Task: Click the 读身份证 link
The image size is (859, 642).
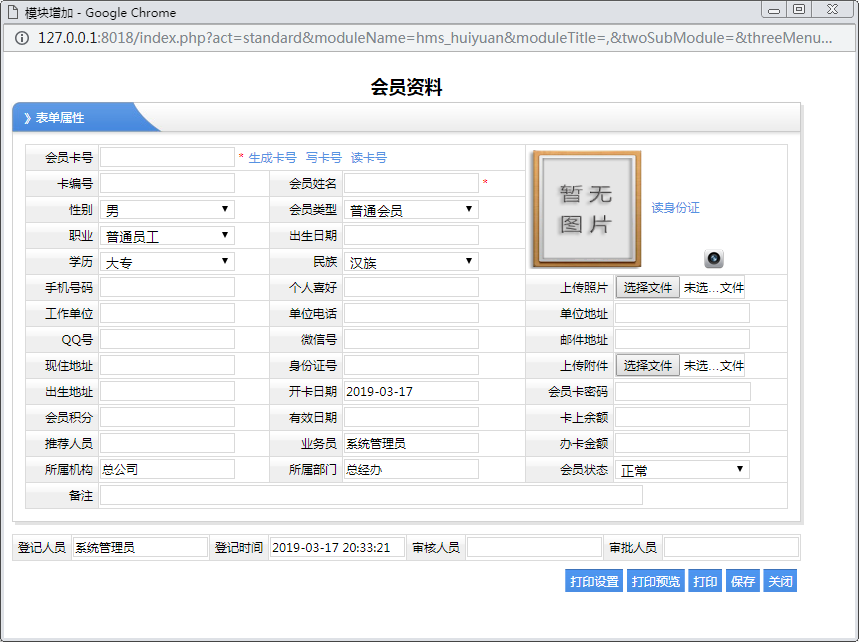Action: pyautogui.click(x=675, y=208)
